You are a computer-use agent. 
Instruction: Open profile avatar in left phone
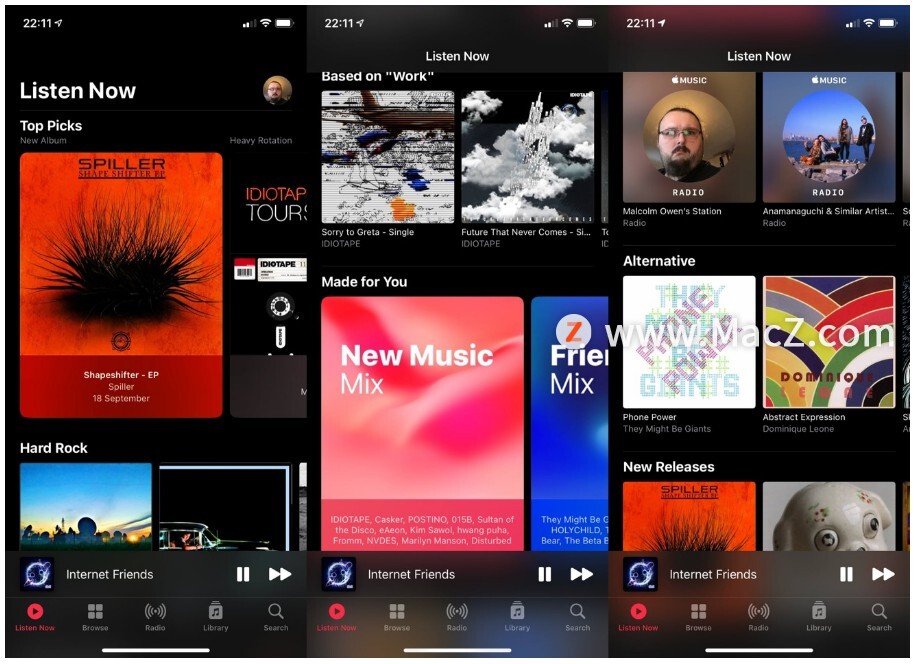click(x=277, y=90)
